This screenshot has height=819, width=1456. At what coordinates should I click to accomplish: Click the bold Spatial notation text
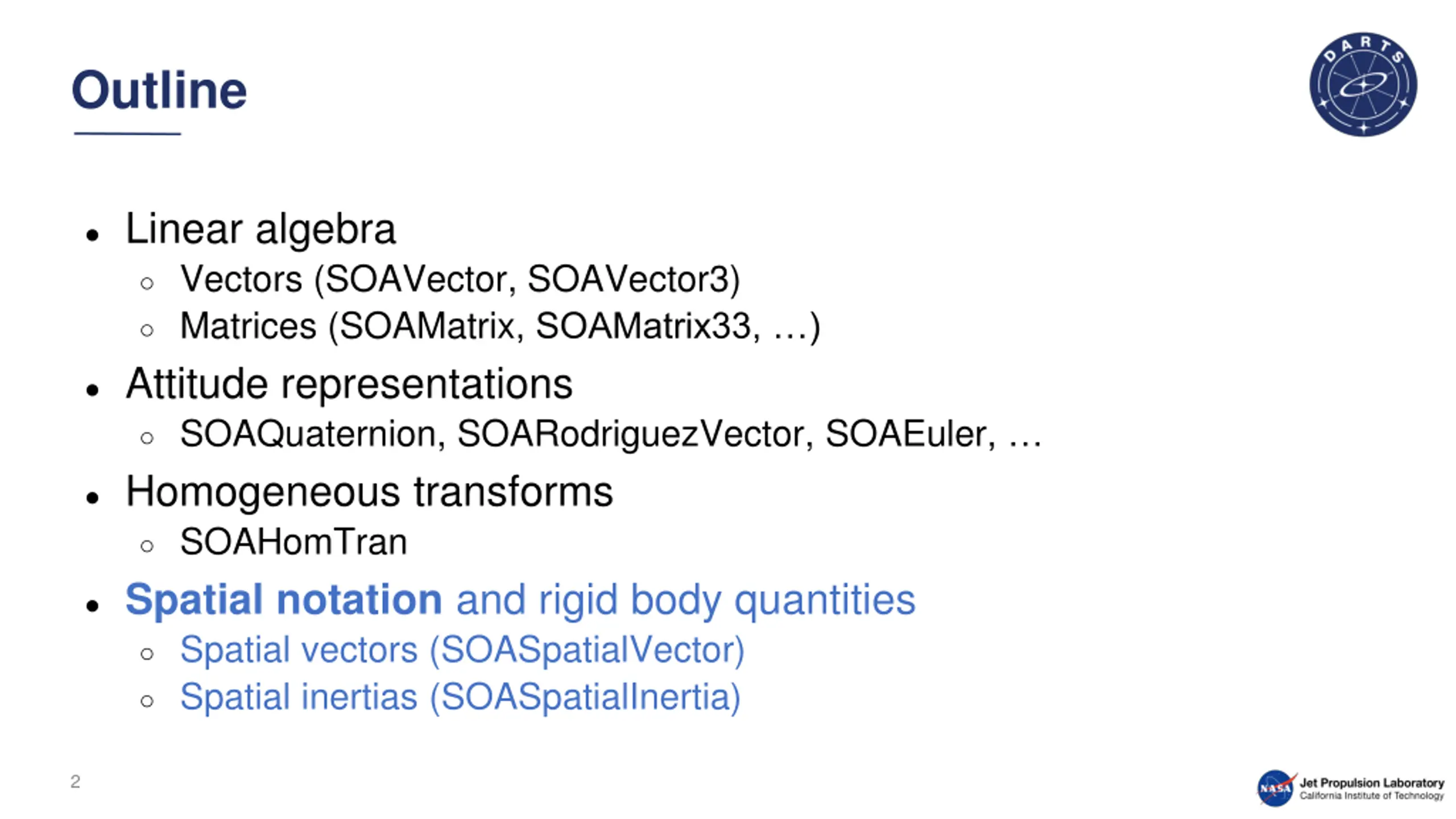pos(283,599)
